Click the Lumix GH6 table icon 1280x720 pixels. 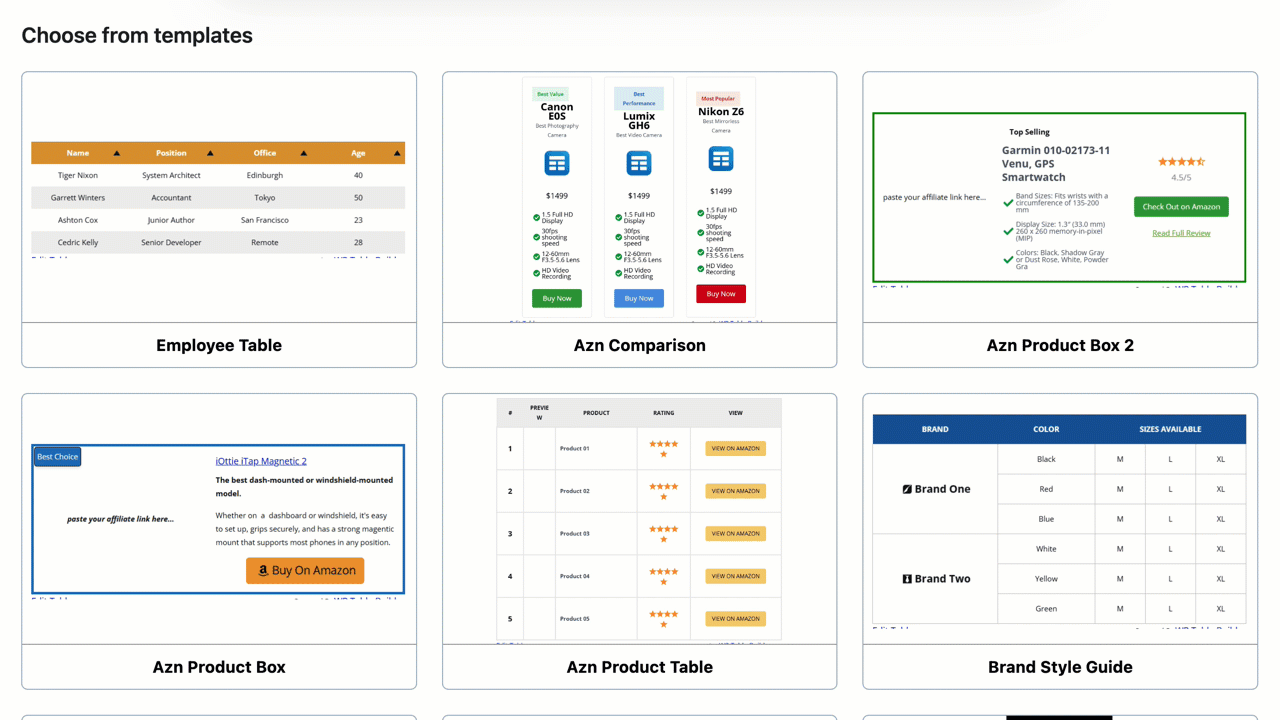tap(639, 163)
